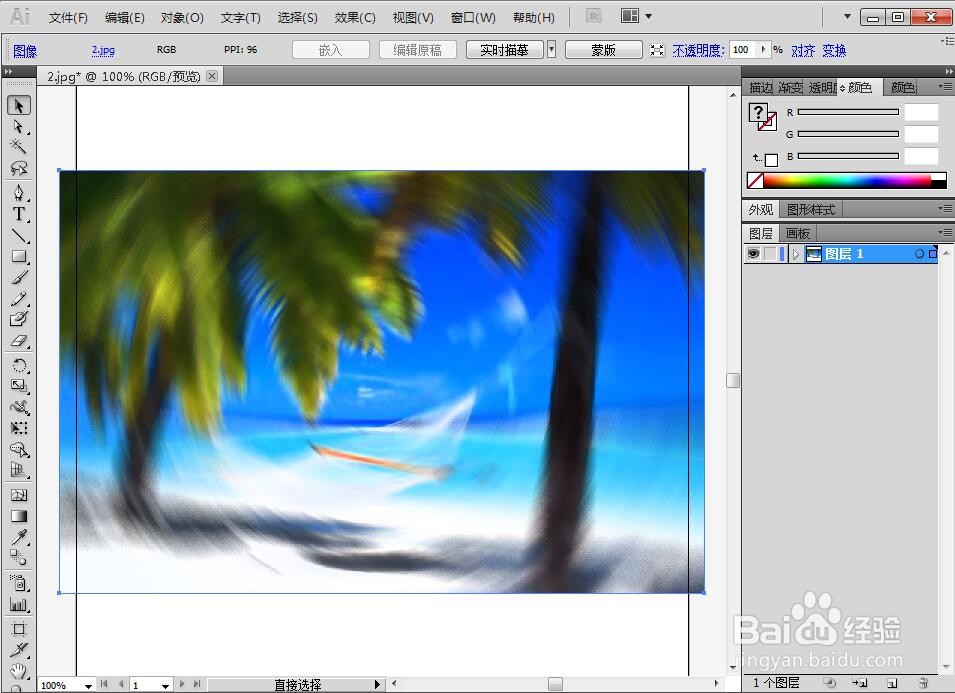Click the 实时描摹 button

tap(504, 50)
